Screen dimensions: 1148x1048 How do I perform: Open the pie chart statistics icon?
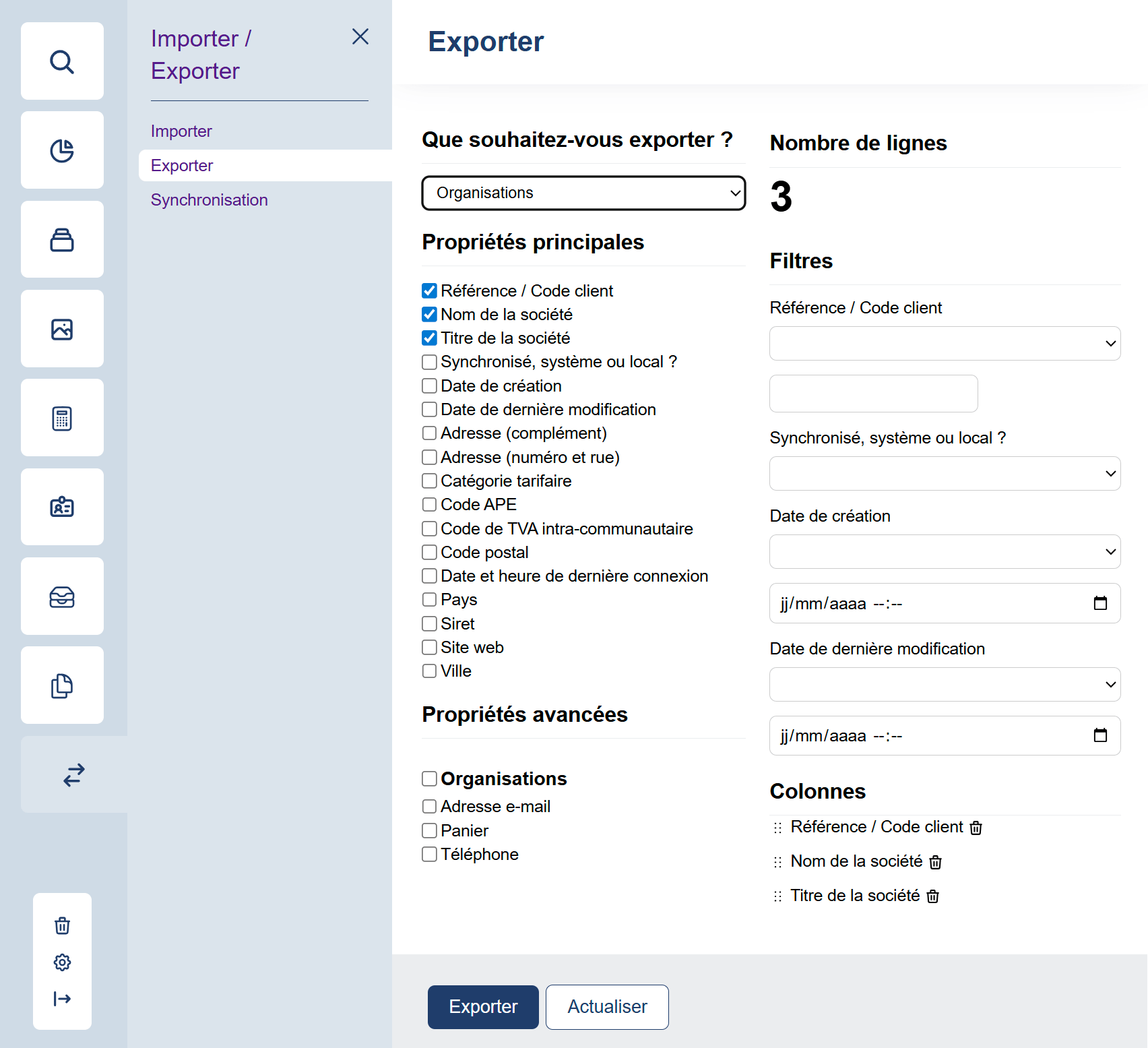pos(62,150)
